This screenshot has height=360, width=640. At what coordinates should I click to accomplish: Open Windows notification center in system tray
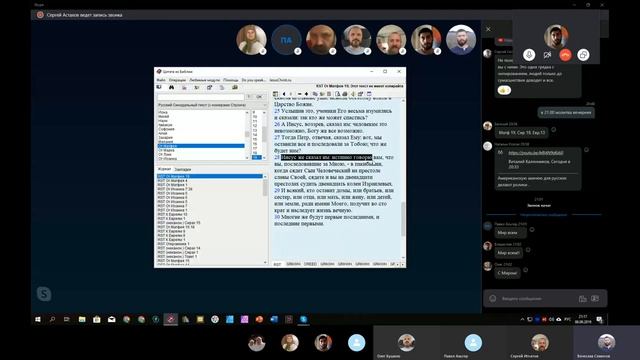(600, 320)
